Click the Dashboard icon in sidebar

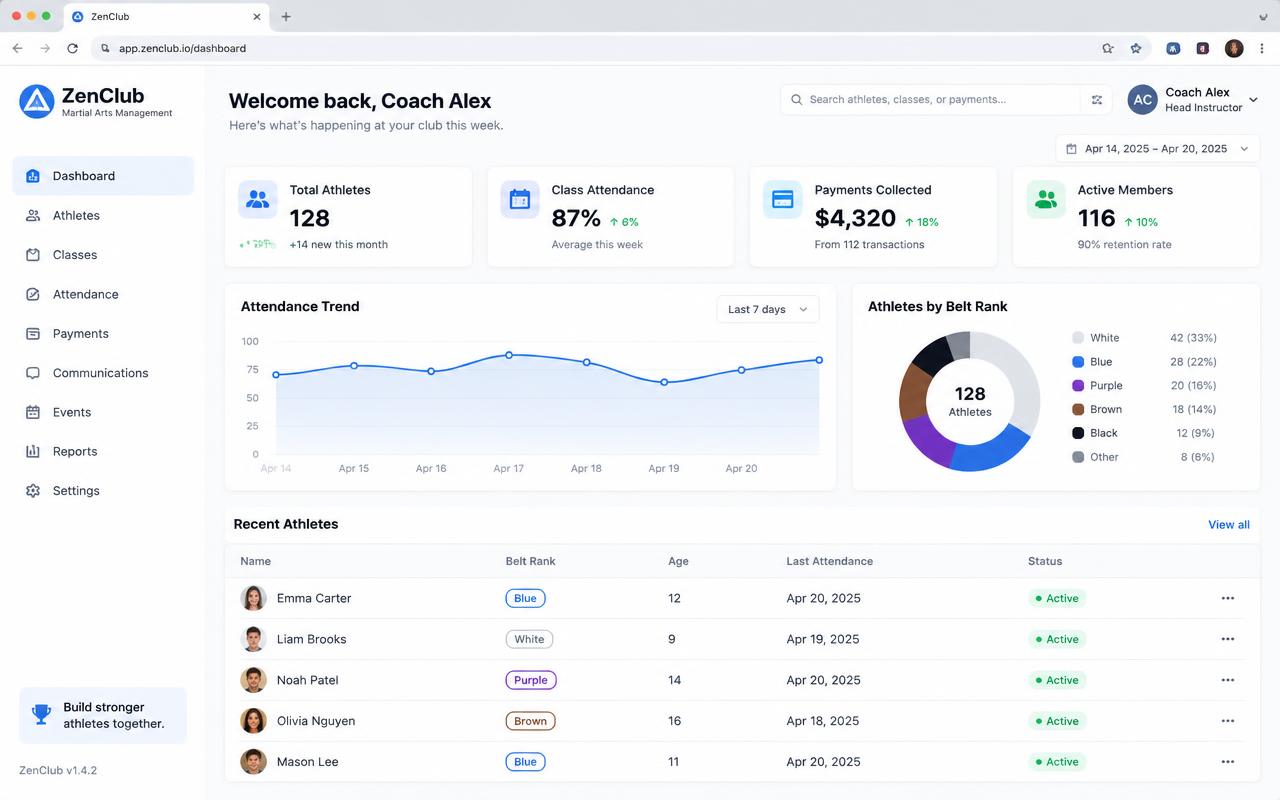click(33, 176)
